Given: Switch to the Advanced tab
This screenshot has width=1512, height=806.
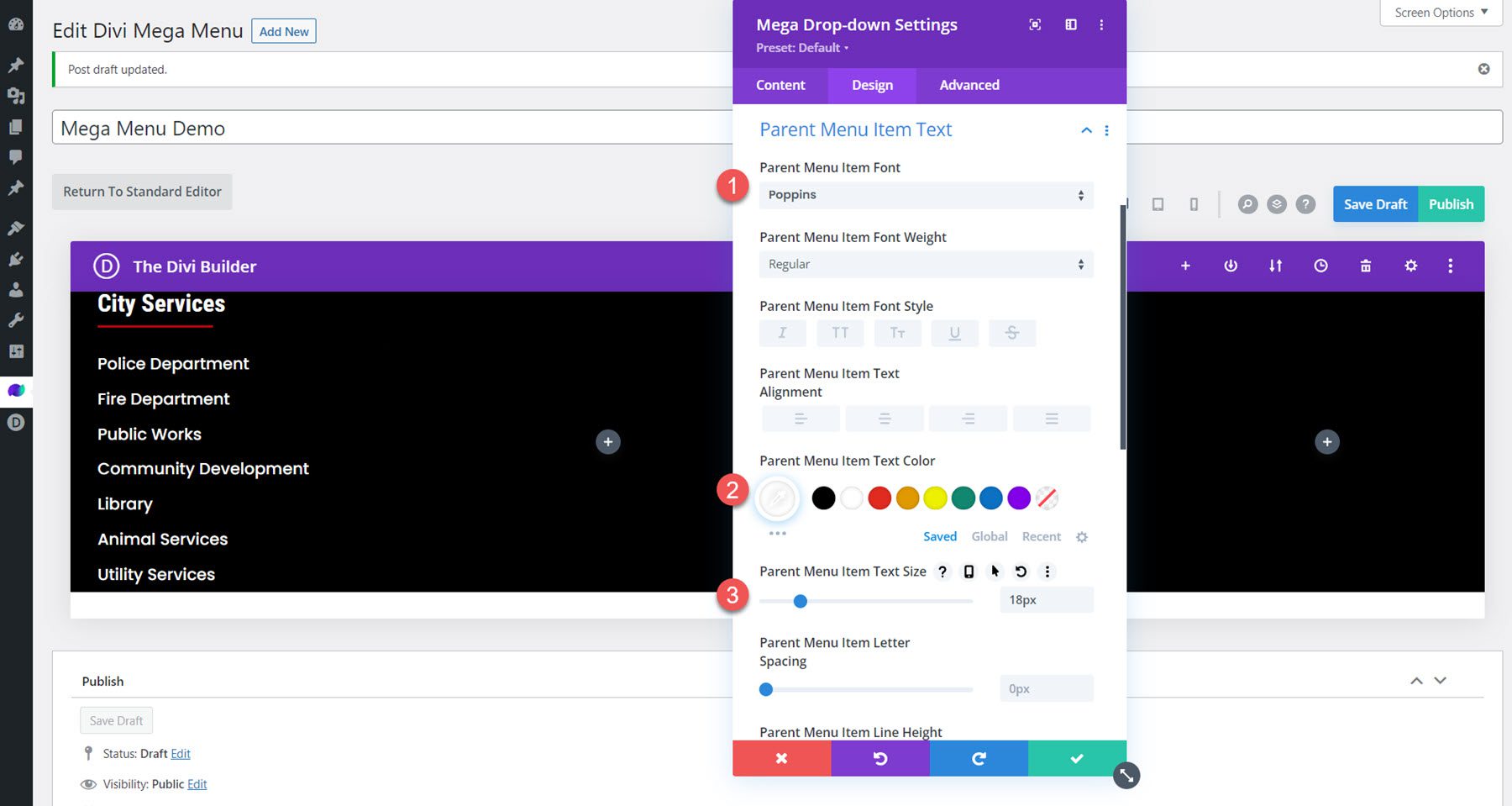Looking at the screenshot, I should coord(969,85).
